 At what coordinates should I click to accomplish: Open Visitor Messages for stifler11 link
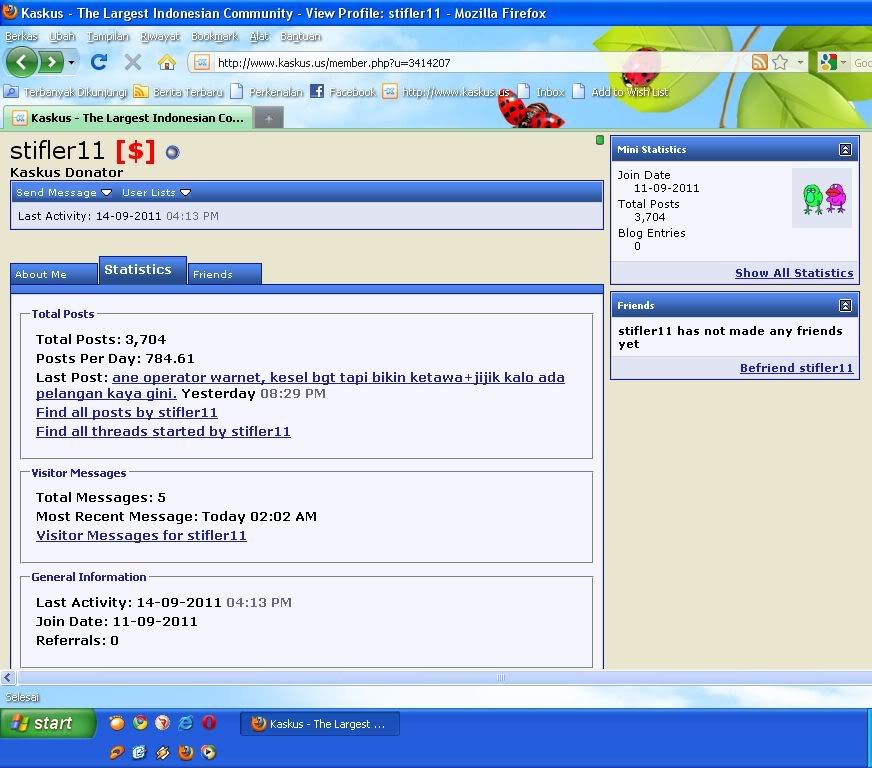click(141, 536)
